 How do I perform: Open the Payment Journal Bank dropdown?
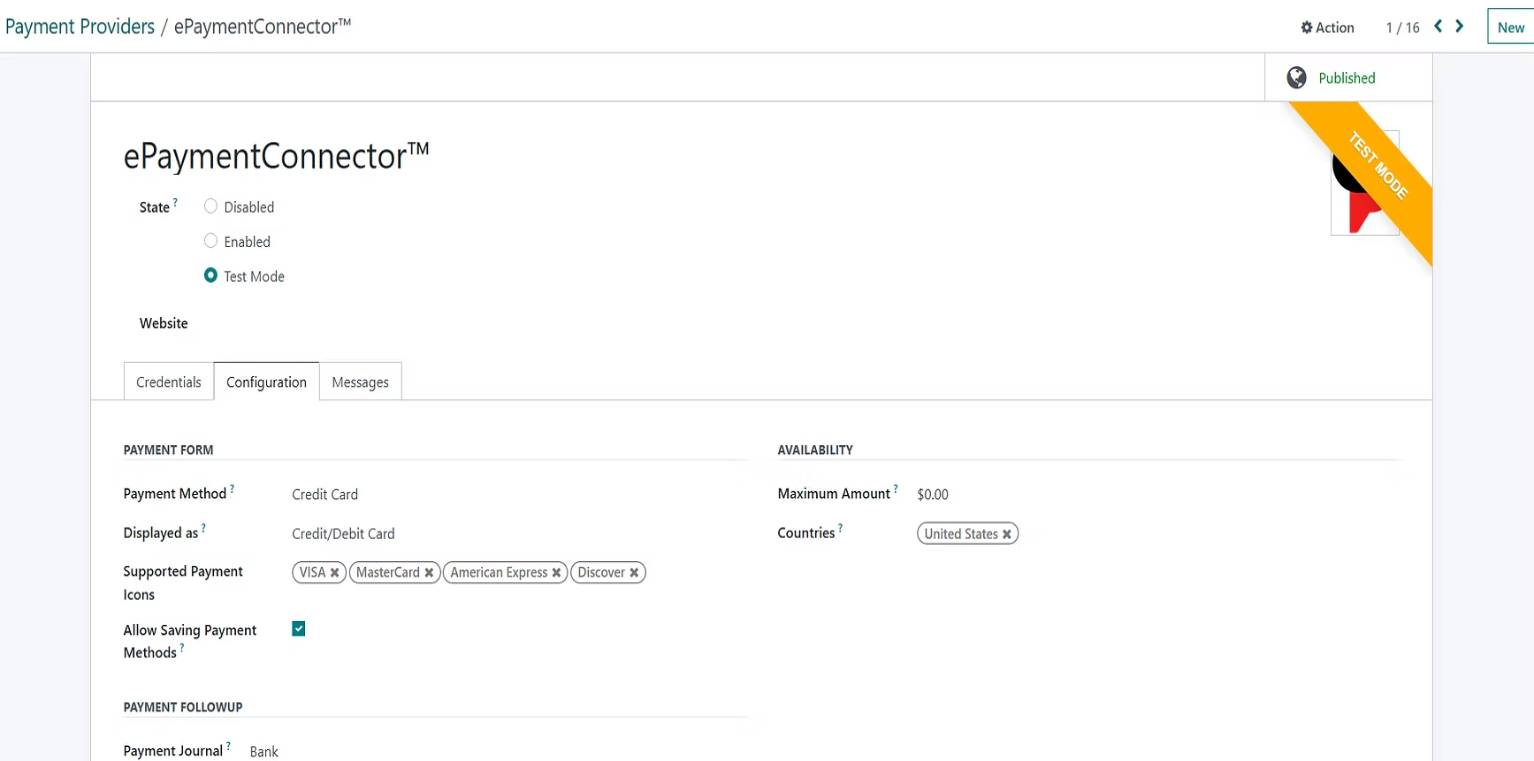498,751
